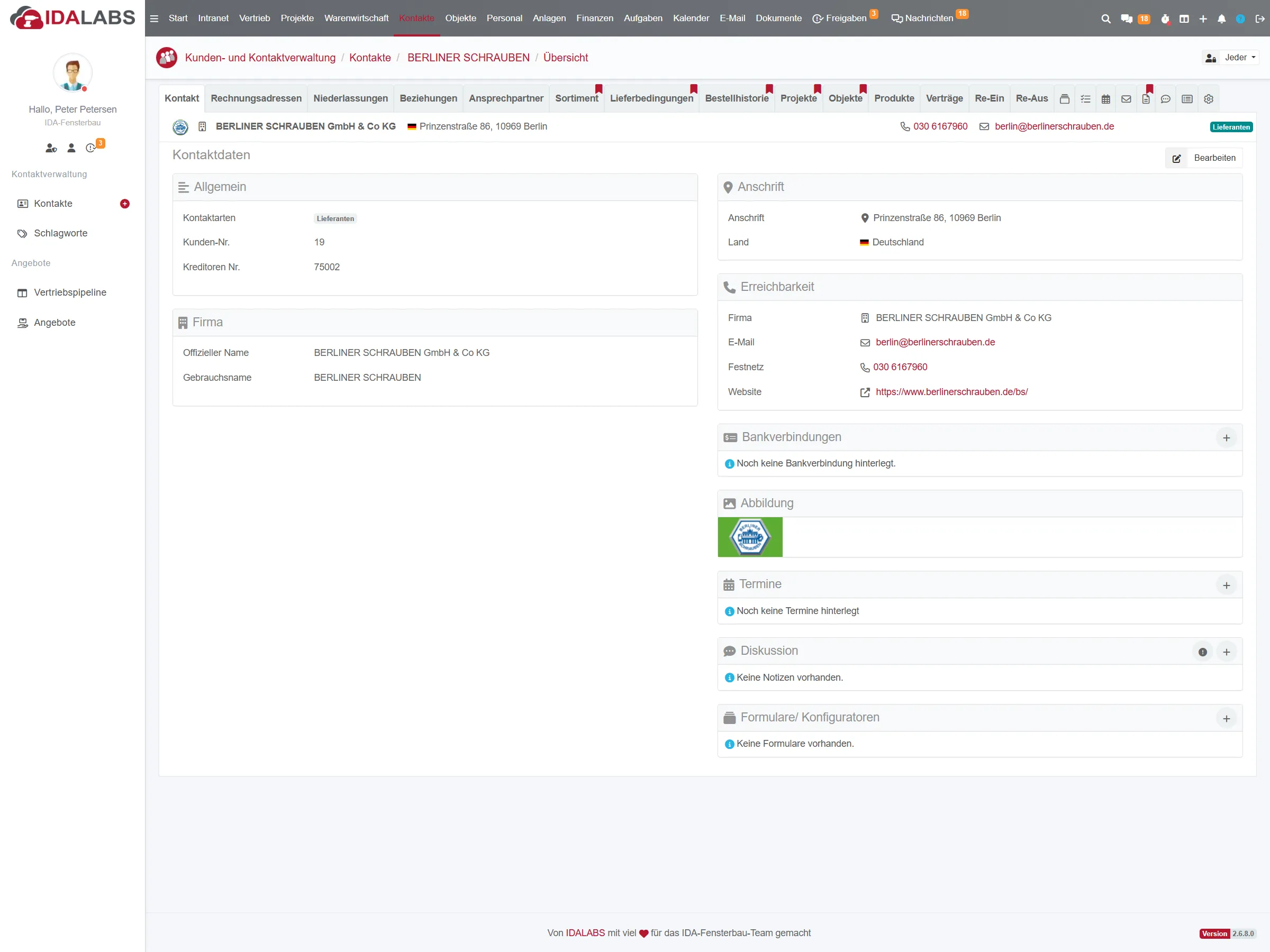
Task: Open the list view tab icon
Action: coord(1187,99)
